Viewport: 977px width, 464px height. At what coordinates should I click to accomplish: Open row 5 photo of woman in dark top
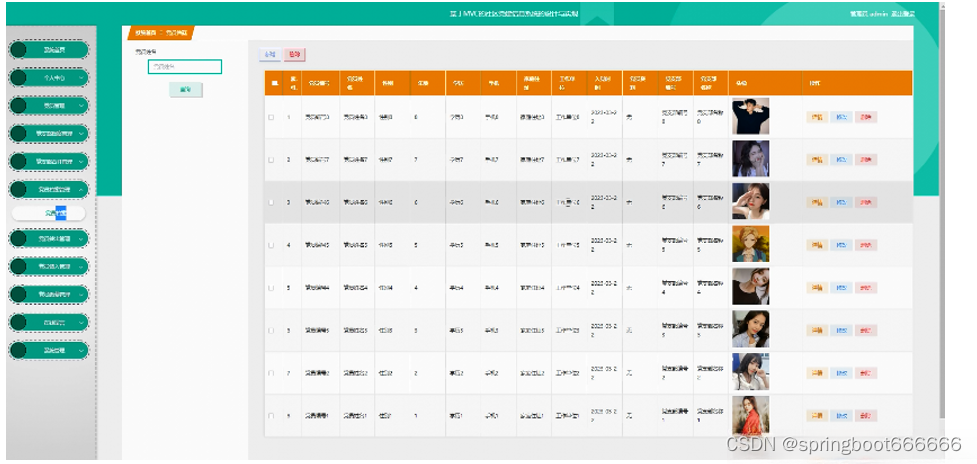[x=750, y=286]
